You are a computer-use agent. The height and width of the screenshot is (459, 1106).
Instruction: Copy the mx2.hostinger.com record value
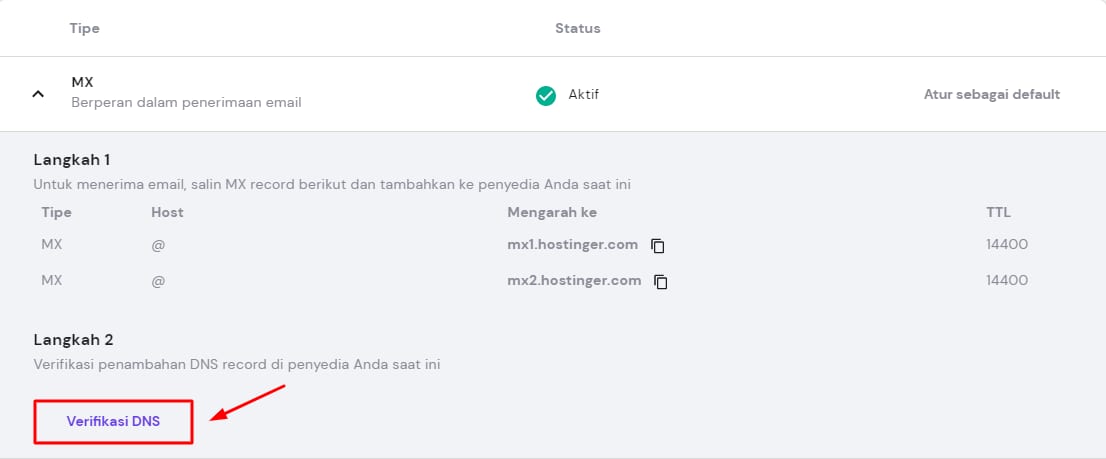click(x=661, y=282)
